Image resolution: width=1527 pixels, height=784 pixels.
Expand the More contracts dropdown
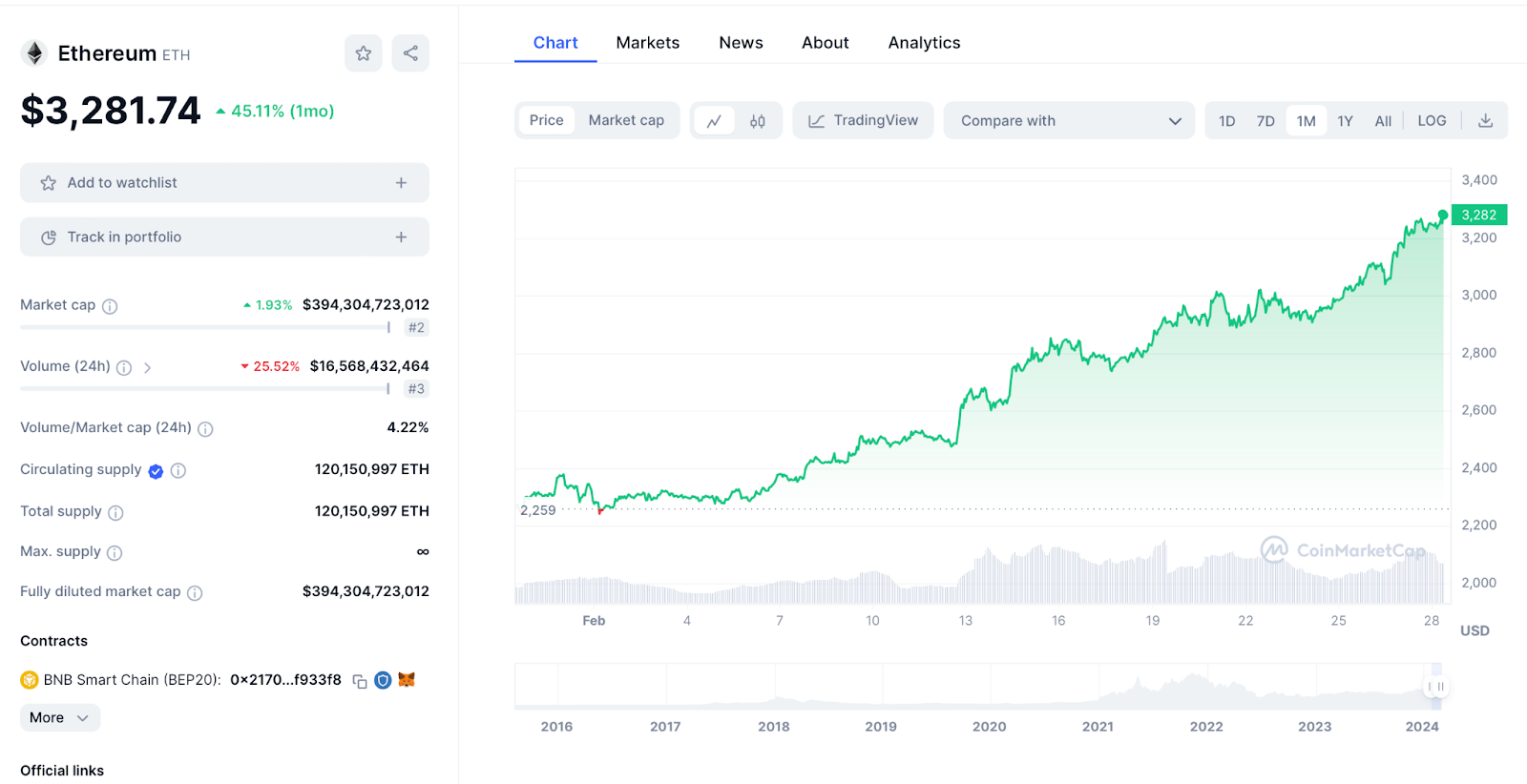(59, 717)
